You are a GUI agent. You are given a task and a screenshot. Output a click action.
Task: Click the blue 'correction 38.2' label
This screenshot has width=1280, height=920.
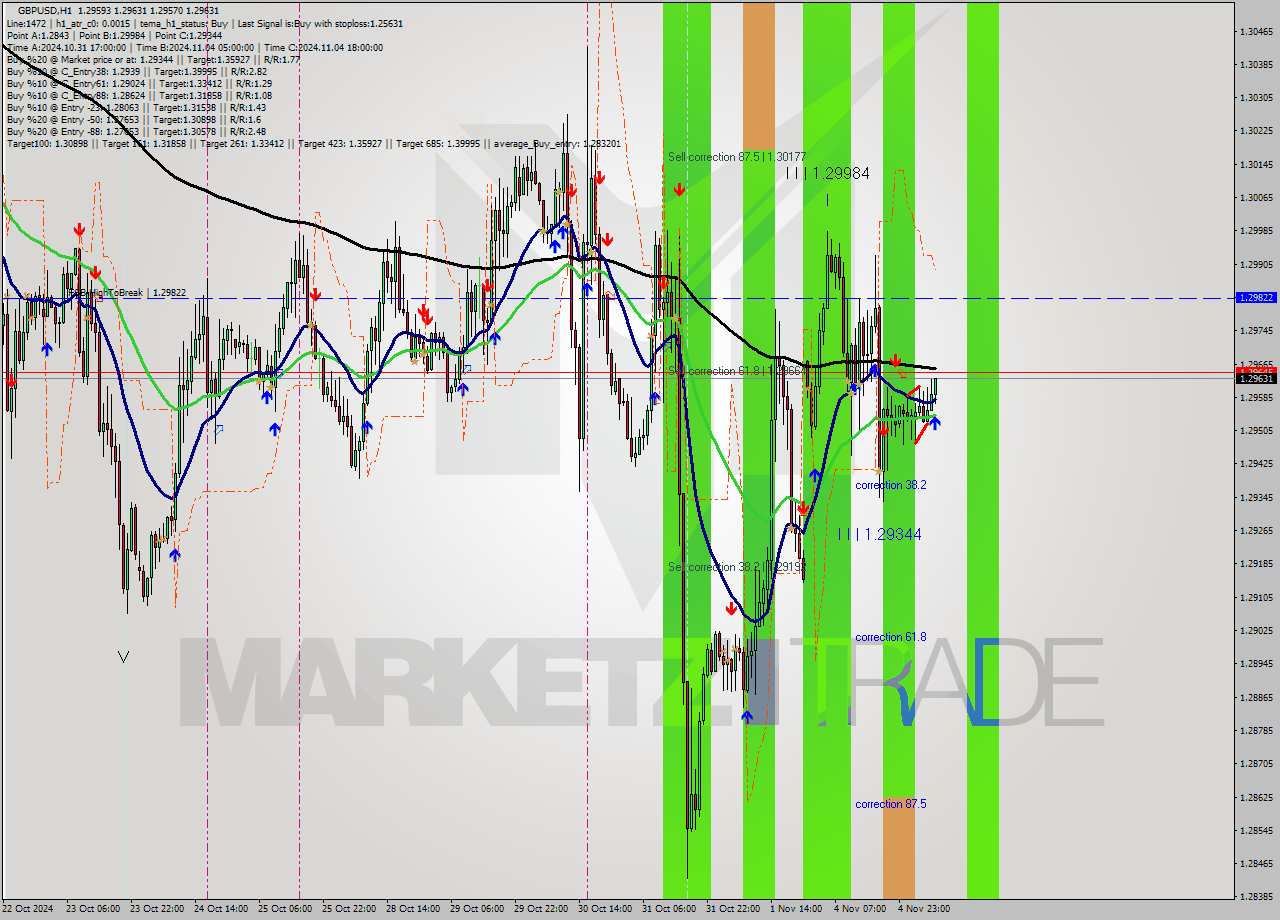tap(890, 485)
